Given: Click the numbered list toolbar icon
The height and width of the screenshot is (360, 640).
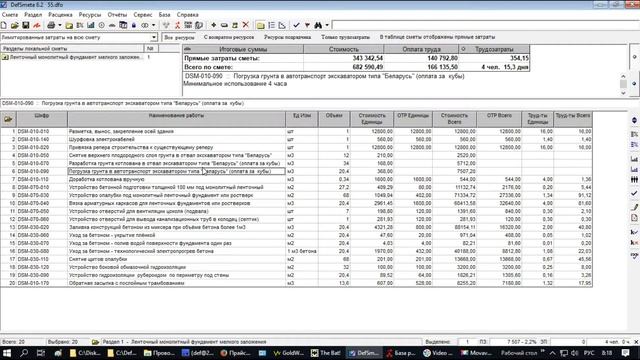Looking at the screenshot, I should [271, 25].
